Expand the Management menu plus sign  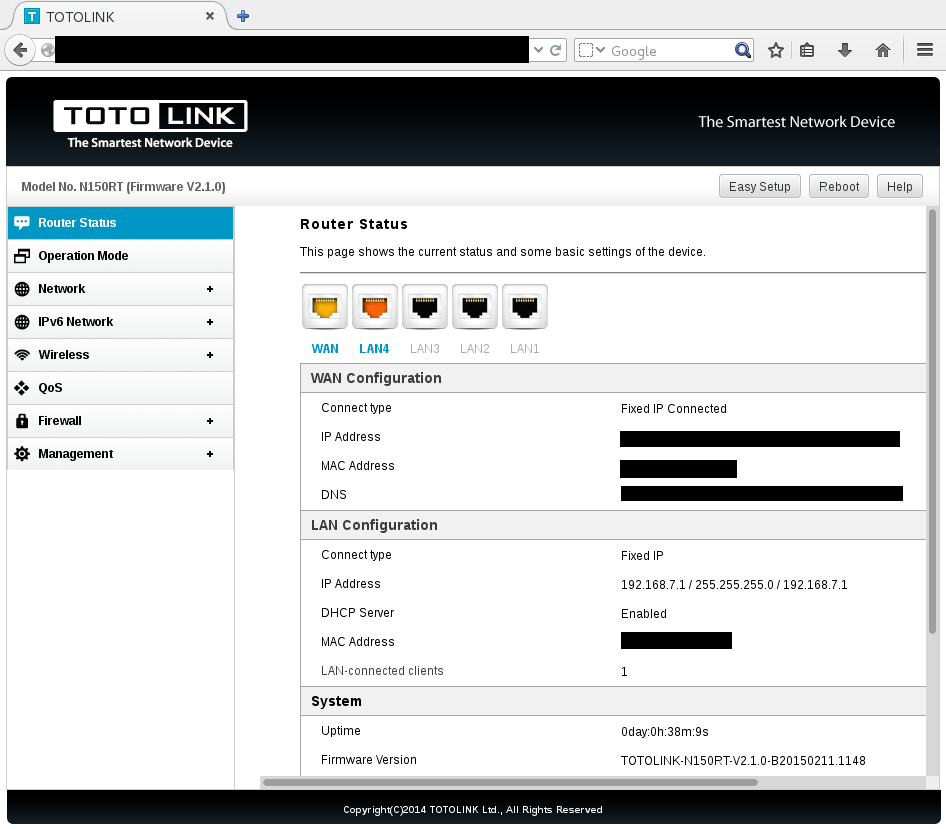(x=210, y=454)
